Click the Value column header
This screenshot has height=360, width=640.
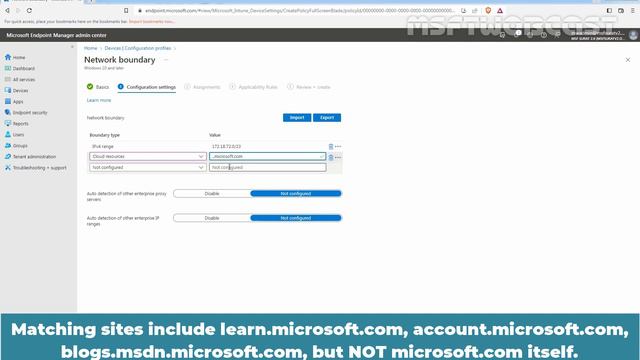215,135
